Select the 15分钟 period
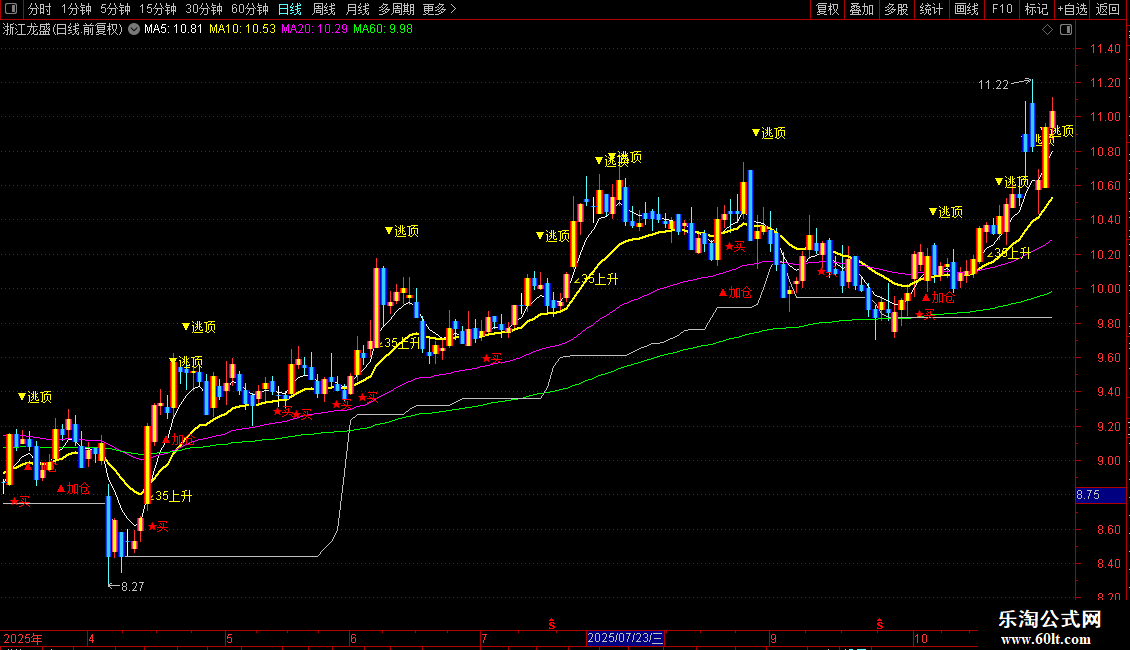 [x=158, y=9]
